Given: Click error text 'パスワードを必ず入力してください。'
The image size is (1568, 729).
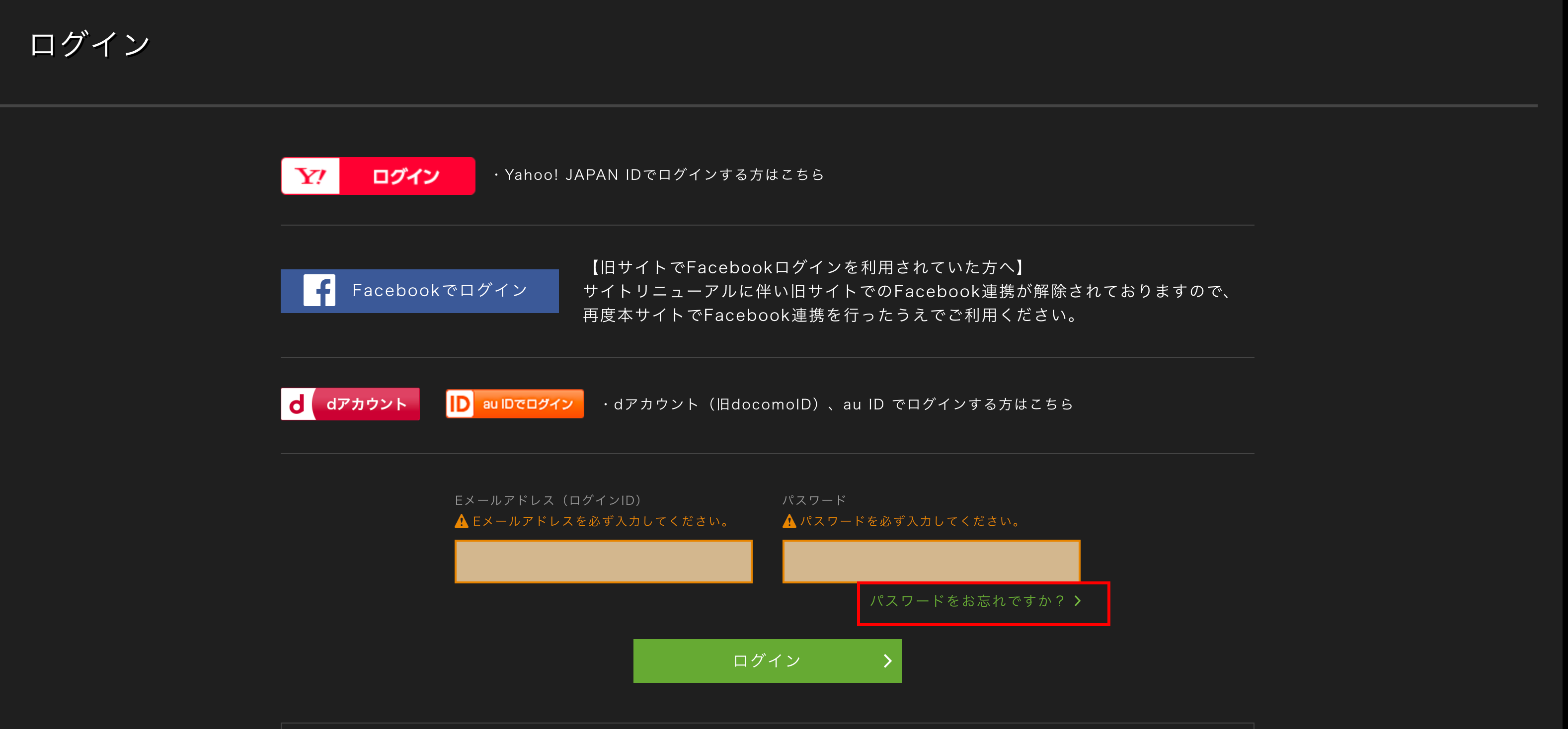Looking at the screenshot, I should click(912, 521).
